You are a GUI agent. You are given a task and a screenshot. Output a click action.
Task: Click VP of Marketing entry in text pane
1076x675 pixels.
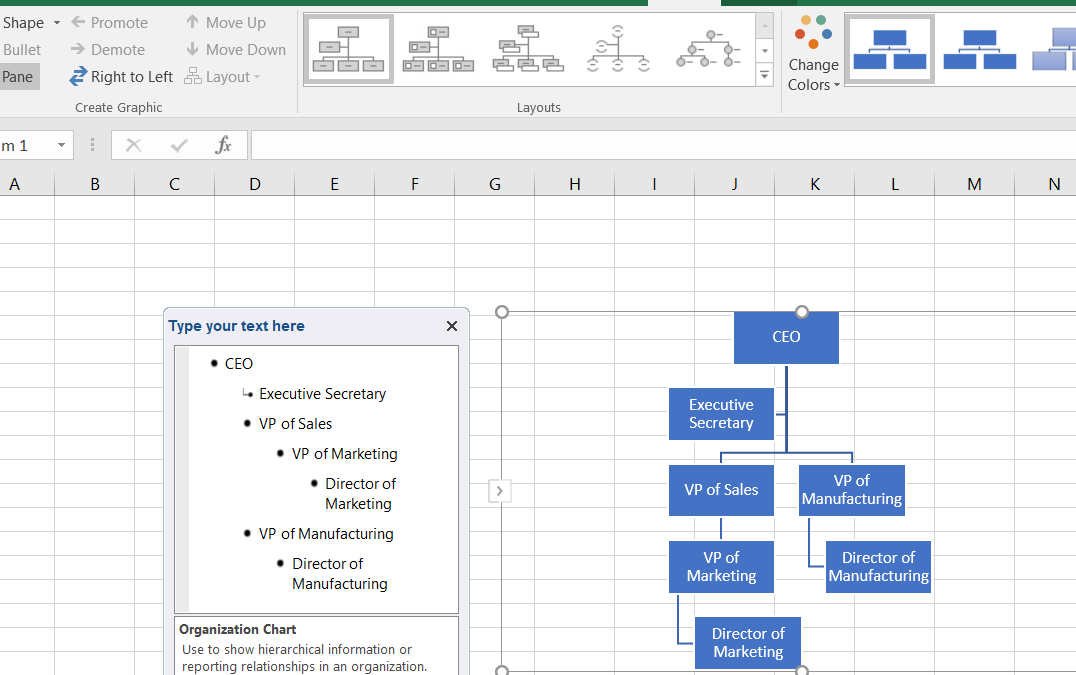(344, 453)
